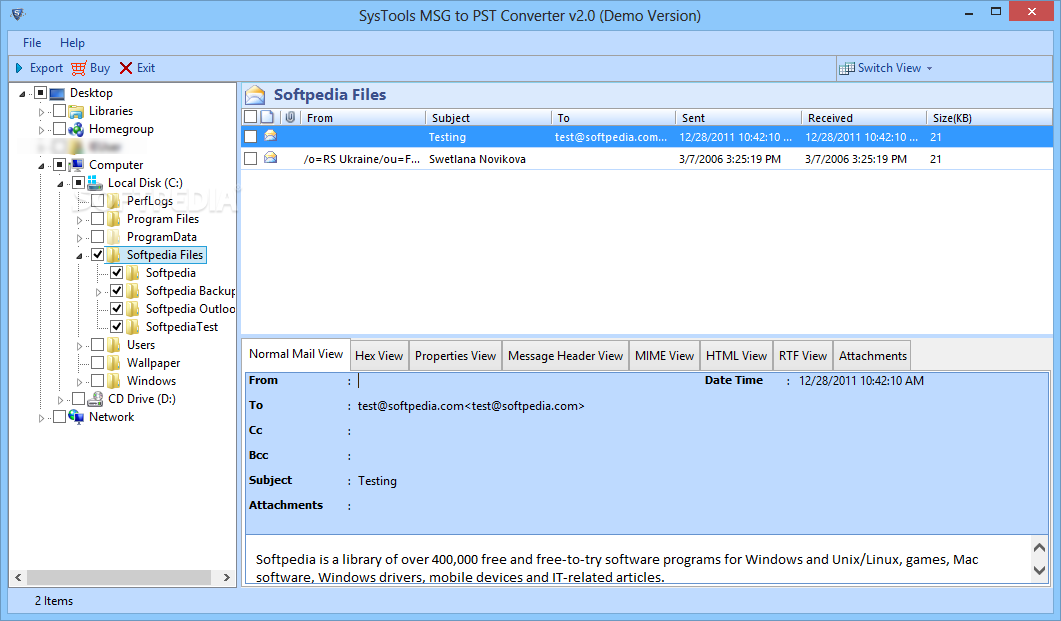Uncheck the Softpedia Files folder checkbox
Screen dimensions: 1061x621
point(97,255)
